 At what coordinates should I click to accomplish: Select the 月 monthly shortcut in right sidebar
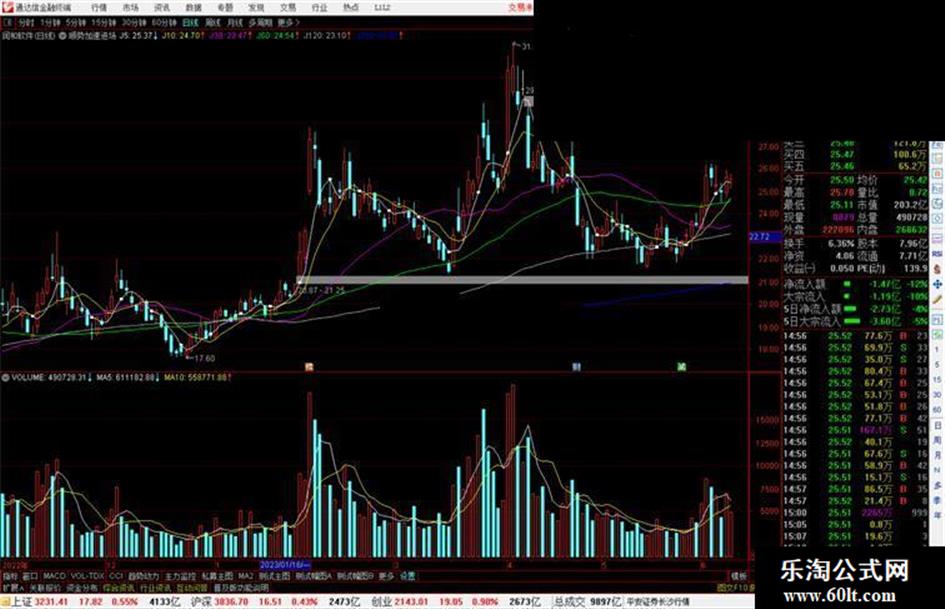938,455
